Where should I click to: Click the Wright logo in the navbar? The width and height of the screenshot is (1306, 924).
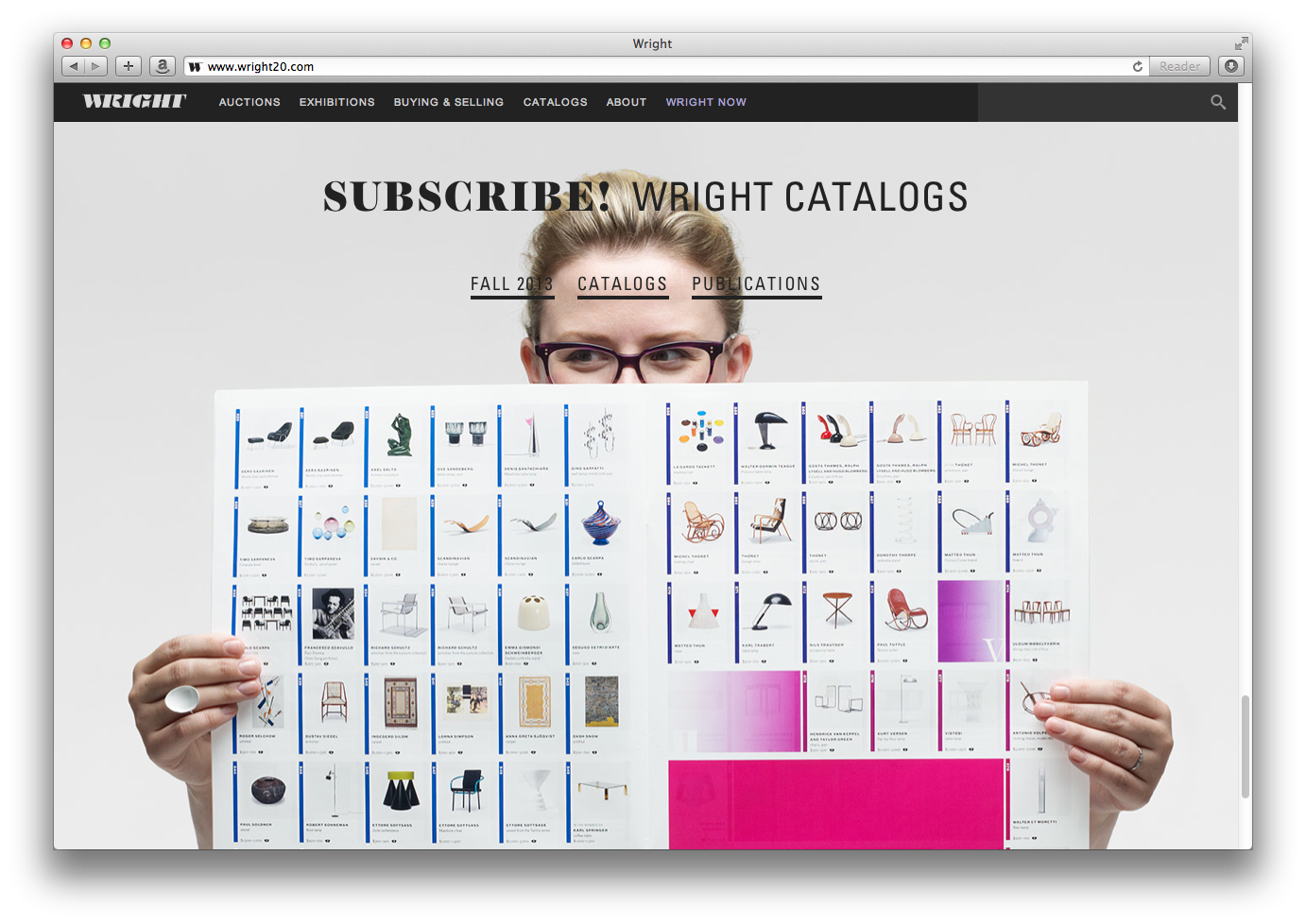point(135,101)
